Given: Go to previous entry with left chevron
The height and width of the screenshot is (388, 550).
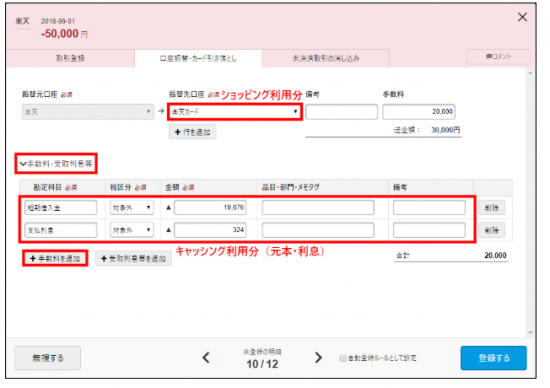Looking at the screenshot, I should click(x=206, y=358).
